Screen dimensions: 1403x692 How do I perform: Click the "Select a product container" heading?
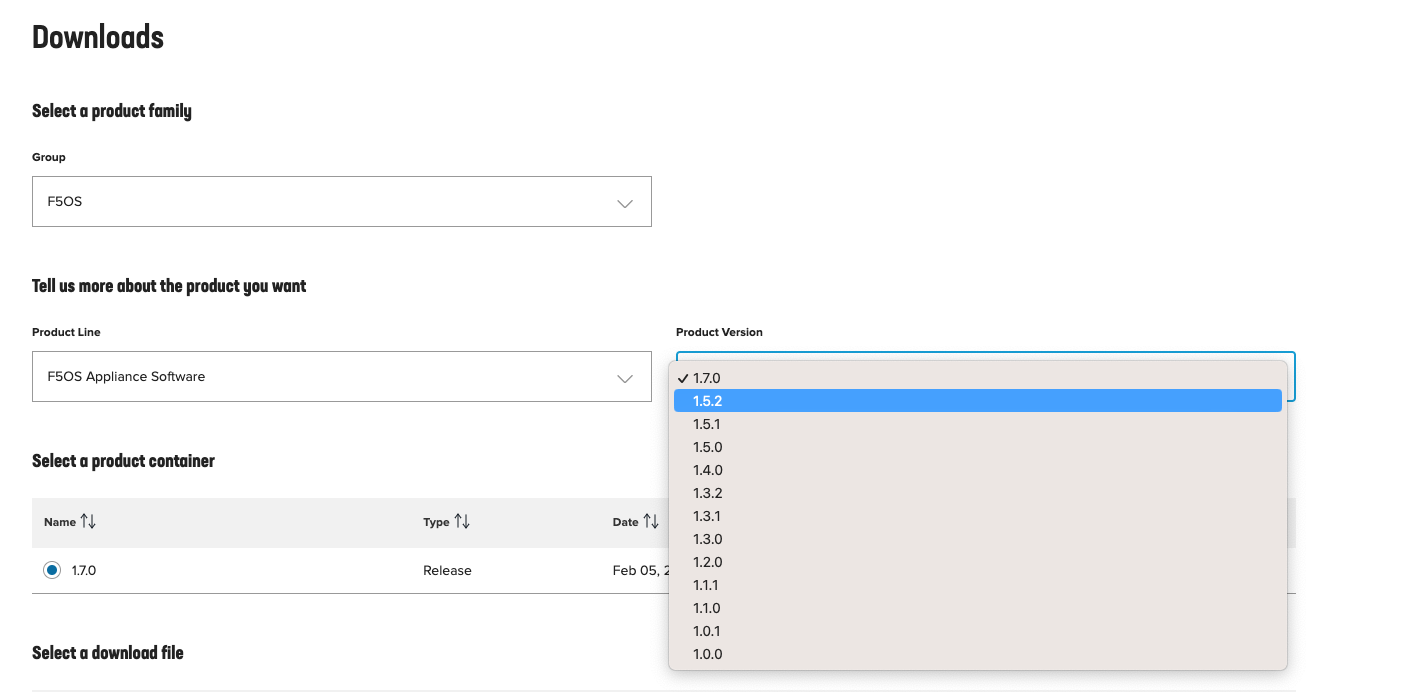(123, 461)
